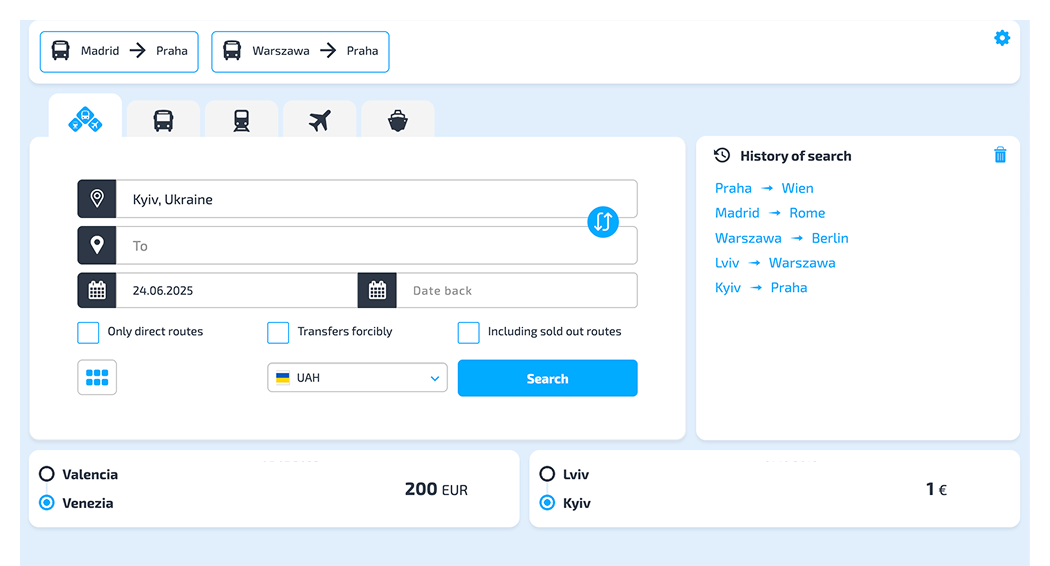Screen dimensions: 1050x566
Task: Click the departure location pin icon
Action: (97, 198)
